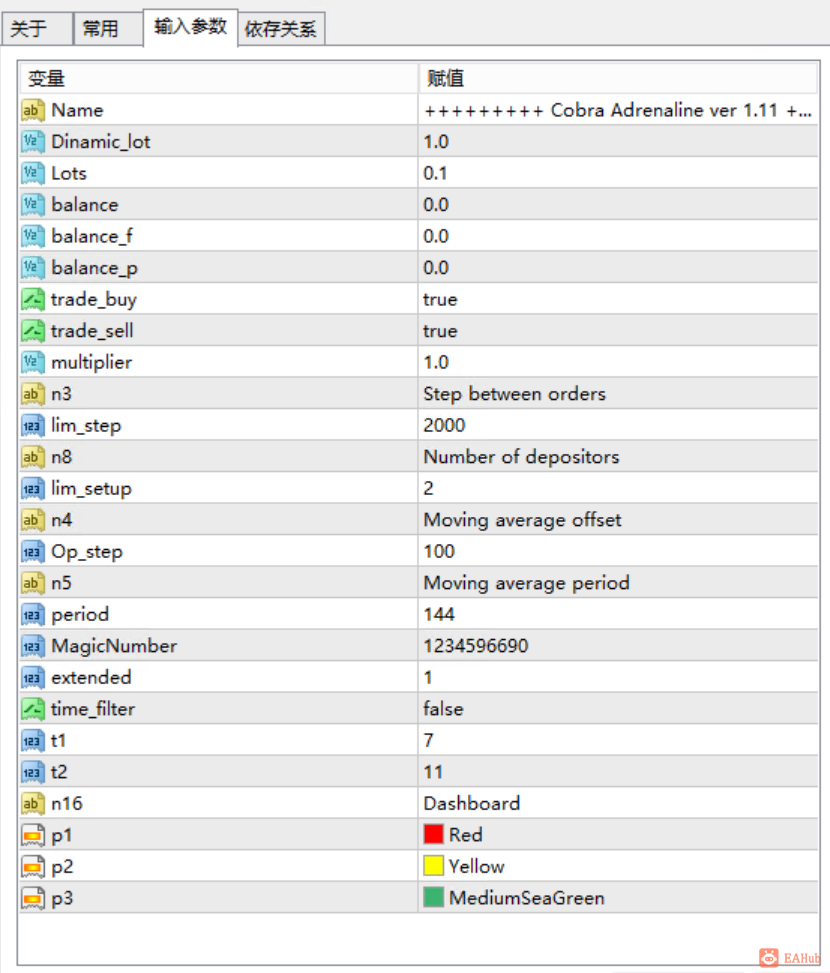
Task: Click the 变量 column header
Action: click(x=218, y=78)
